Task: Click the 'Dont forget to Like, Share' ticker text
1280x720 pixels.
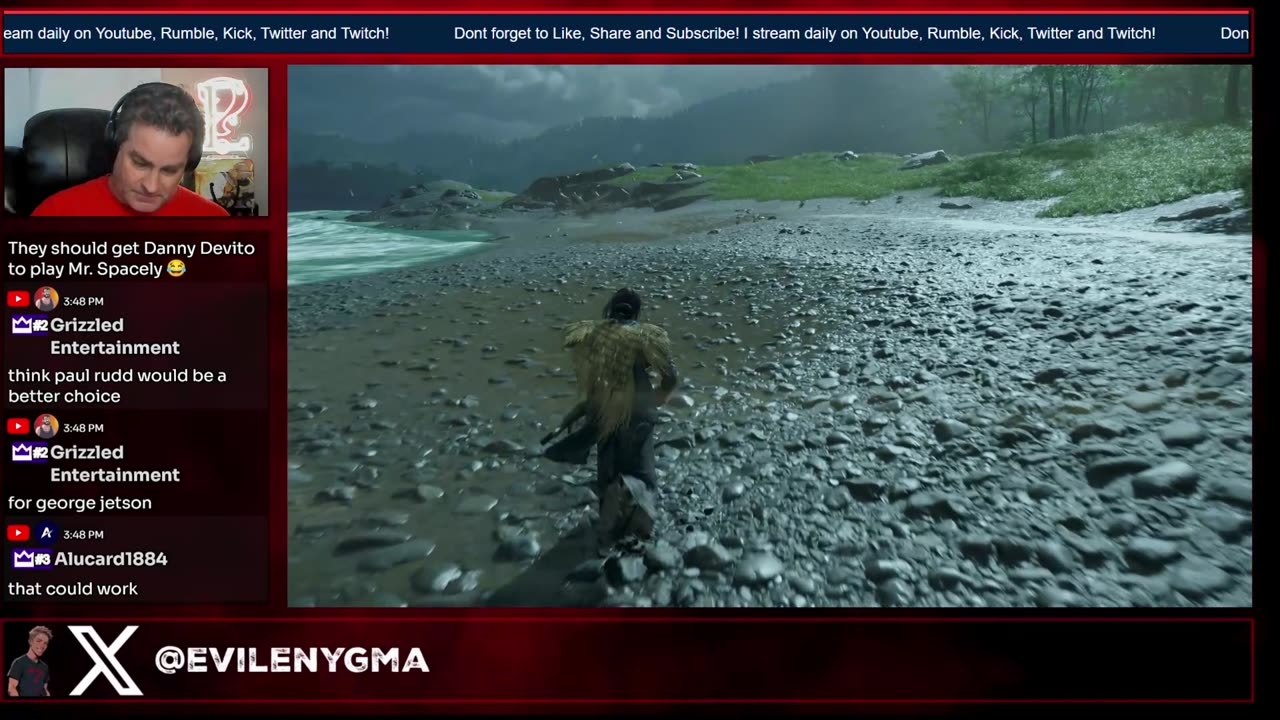Action: tap(805, 33)
